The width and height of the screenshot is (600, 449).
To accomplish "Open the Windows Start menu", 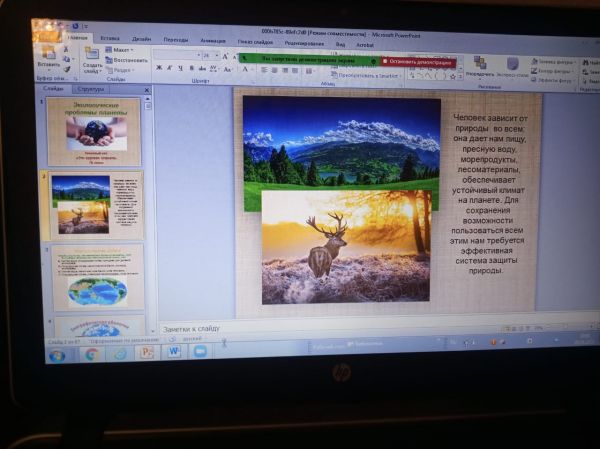I will pyautogui.click(x=57, y=354).
